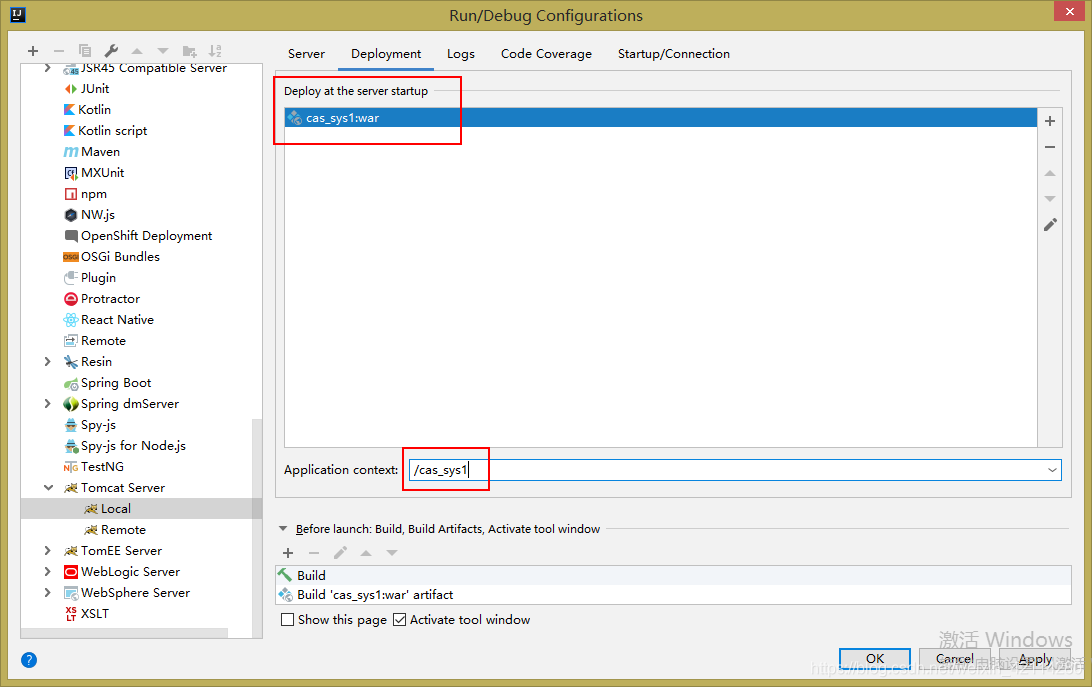
Task: Expand Resin tree node
Action: point(47,362)
